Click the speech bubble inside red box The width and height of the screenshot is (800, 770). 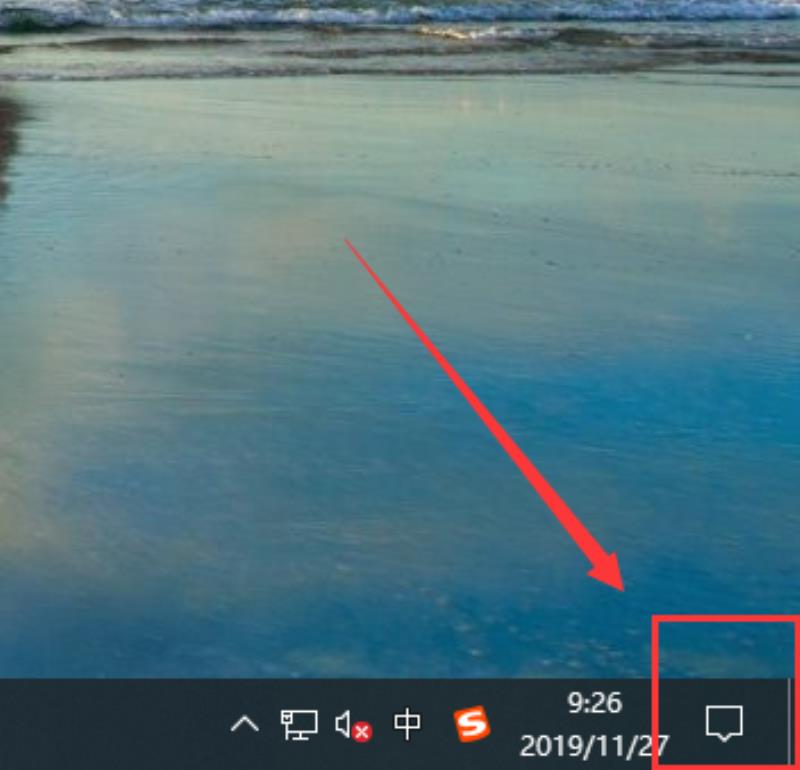[x=724, y=723]
